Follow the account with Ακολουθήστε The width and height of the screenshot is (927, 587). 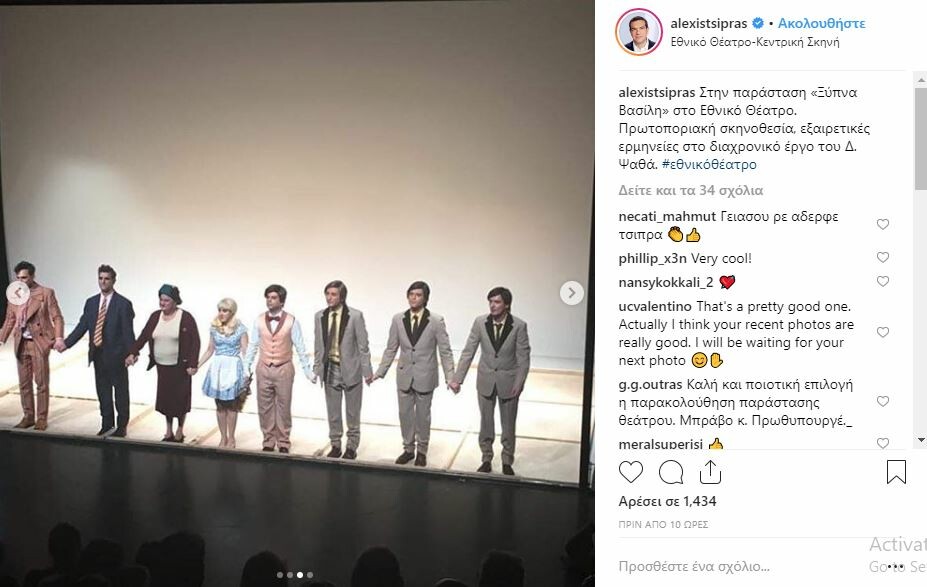click(821, 24)
